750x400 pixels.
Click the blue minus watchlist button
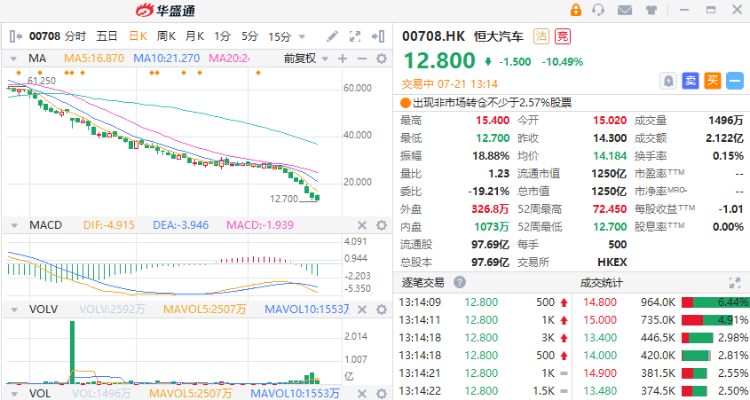pyautogui.click(x=735, y=81)
